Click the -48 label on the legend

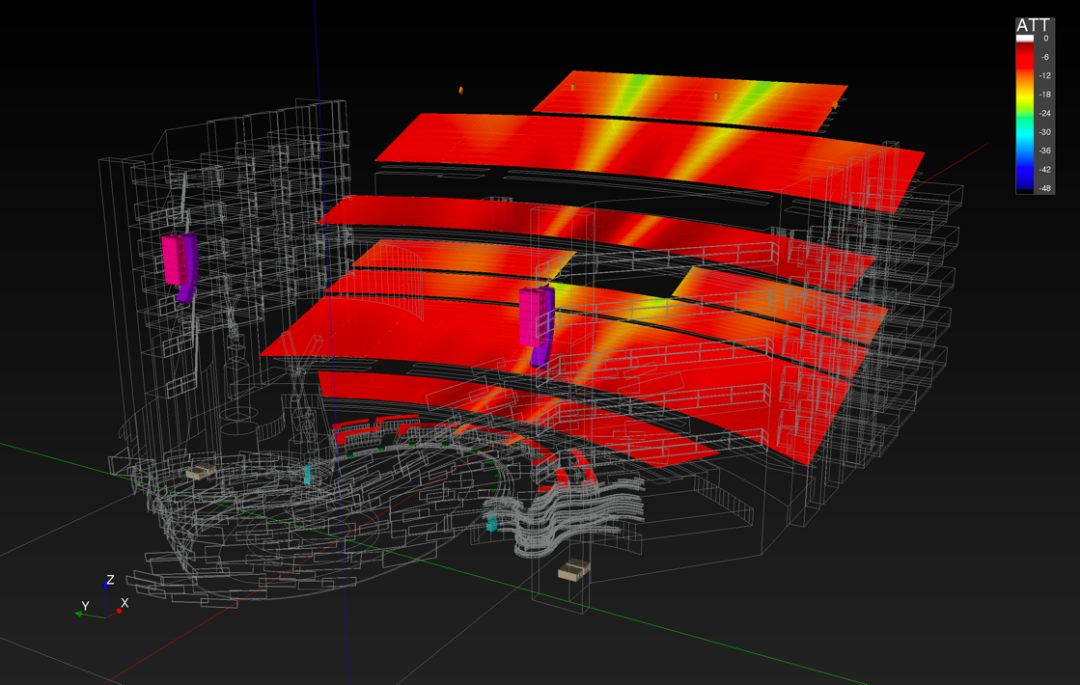(1044, 188)
